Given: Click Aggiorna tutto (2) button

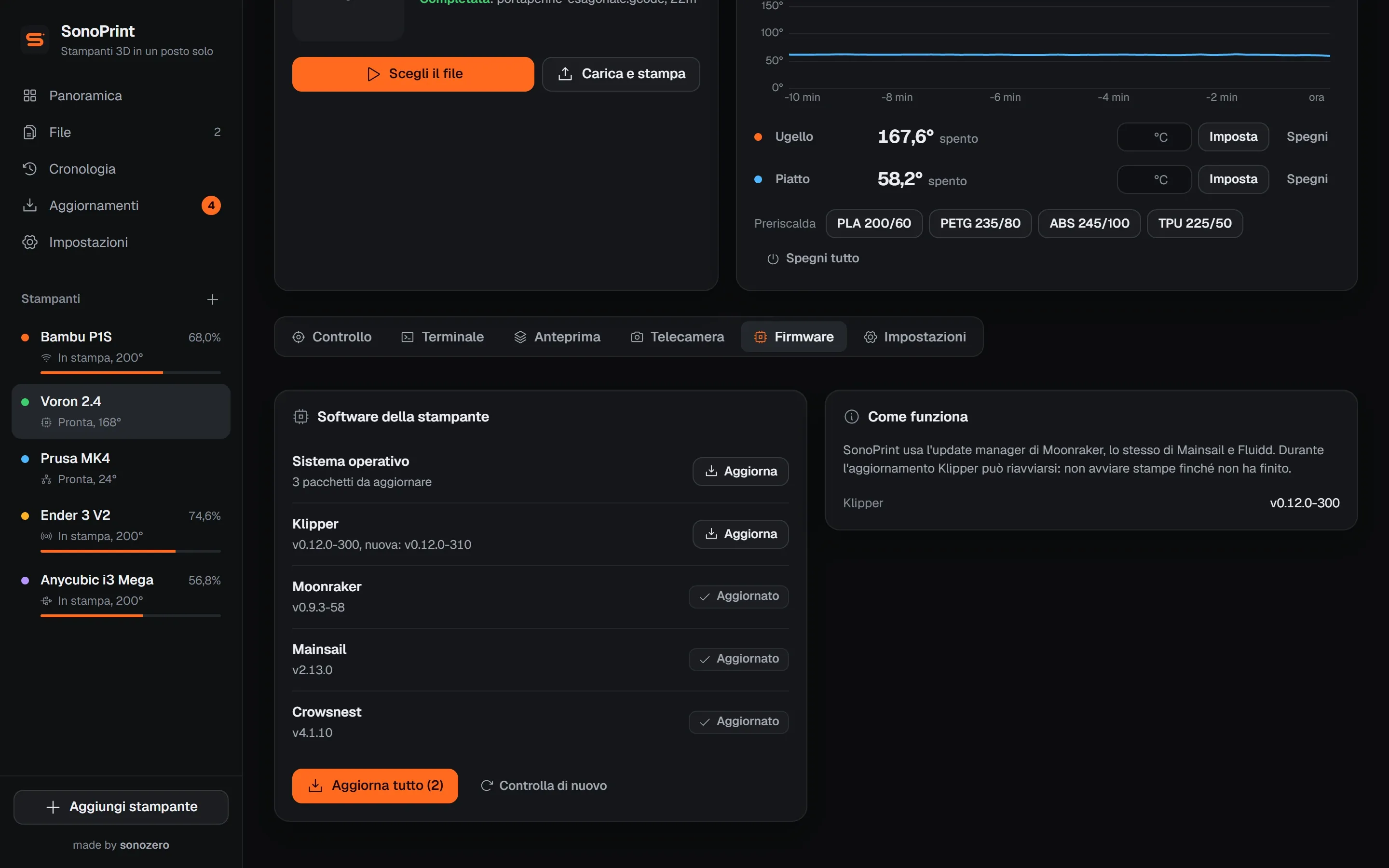Looking at the screenshot, I should (375, 786).
